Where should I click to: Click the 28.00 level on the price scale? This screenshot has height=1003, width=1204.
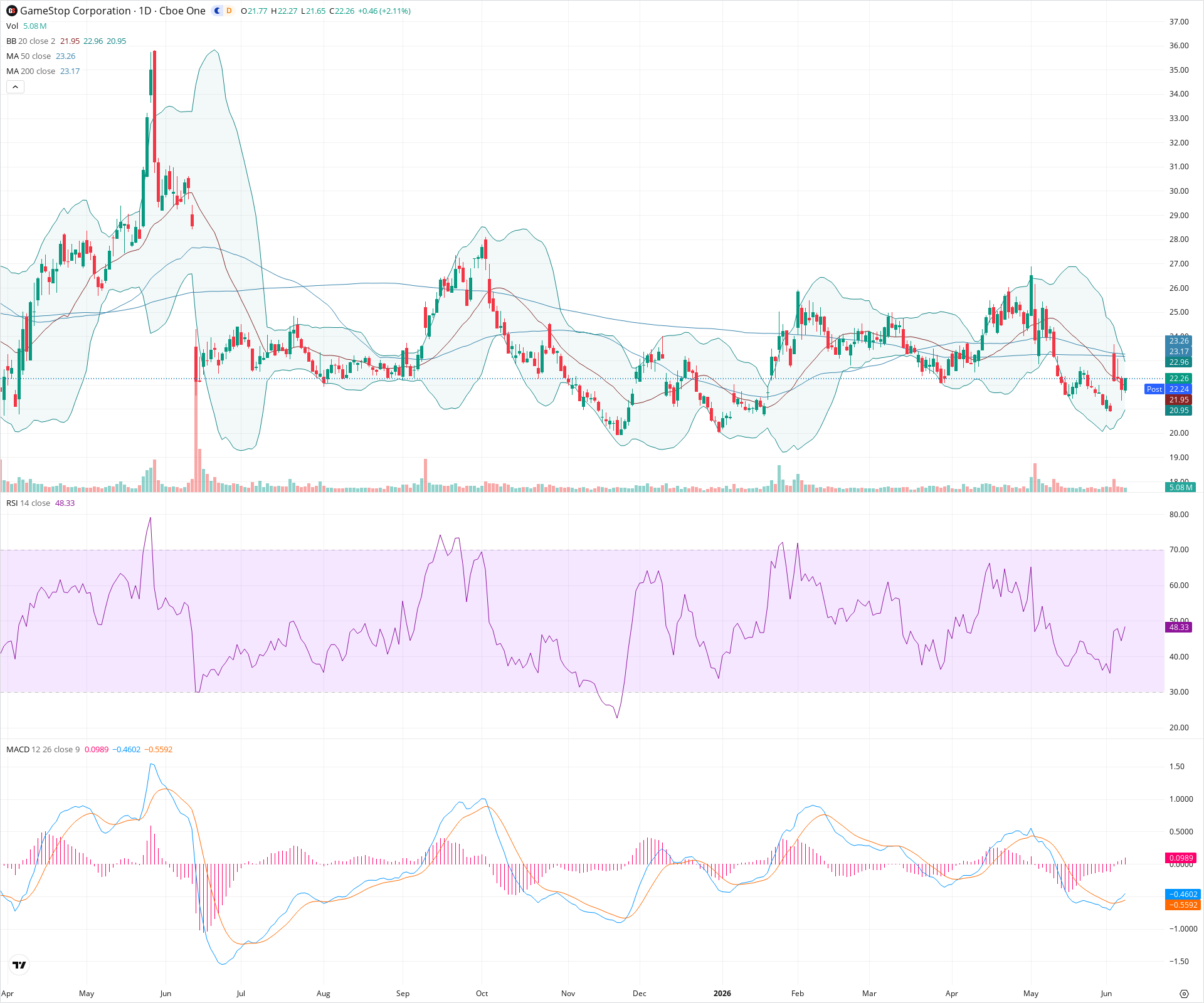(1179, 239)
